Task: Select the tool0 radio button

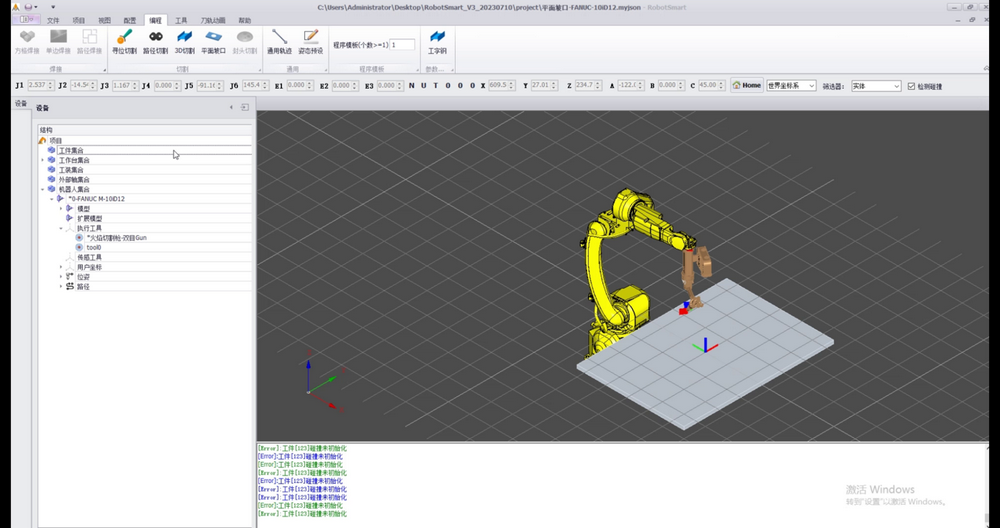Action: 79,247
